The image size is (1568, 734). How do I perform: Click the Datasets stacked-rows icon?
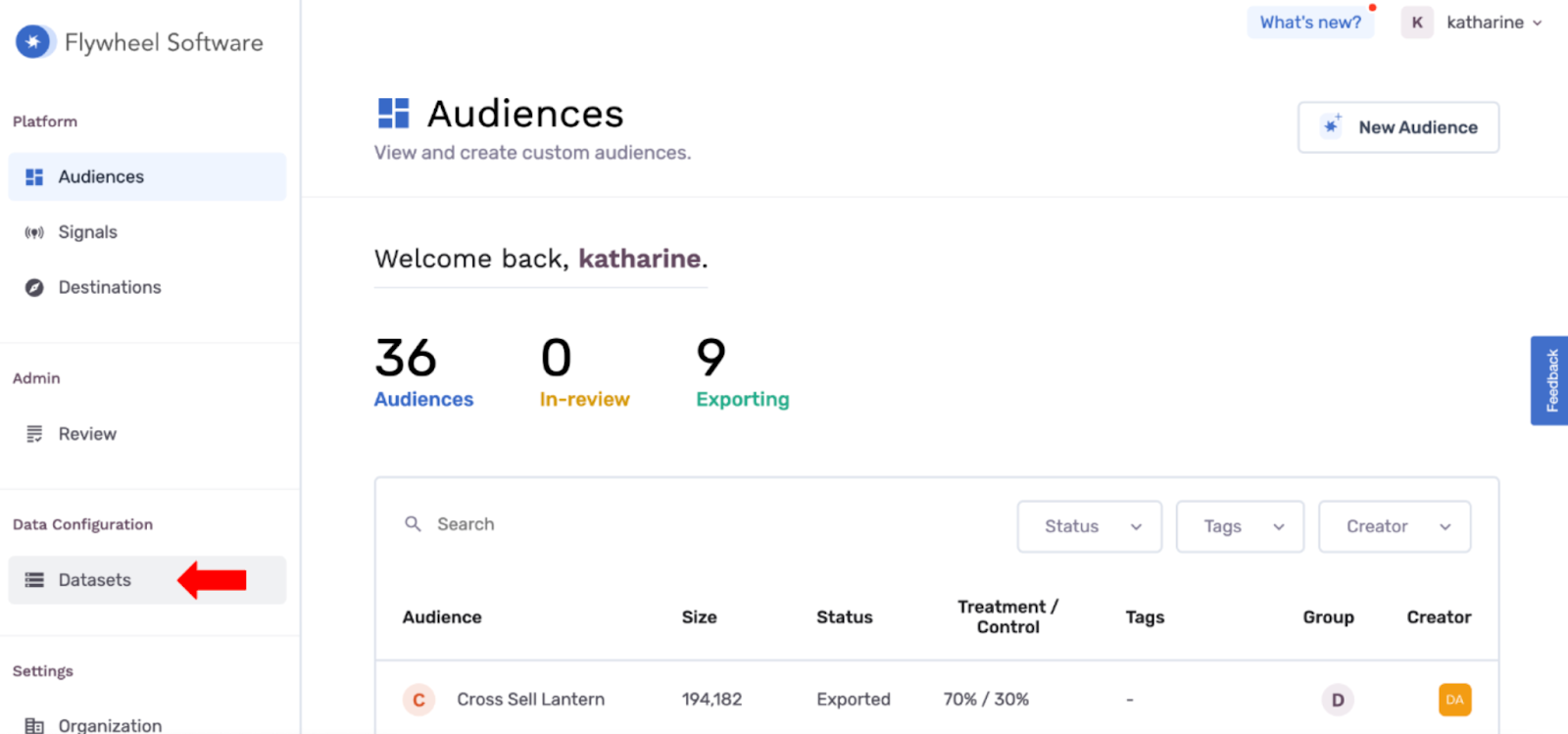(34, 580)
